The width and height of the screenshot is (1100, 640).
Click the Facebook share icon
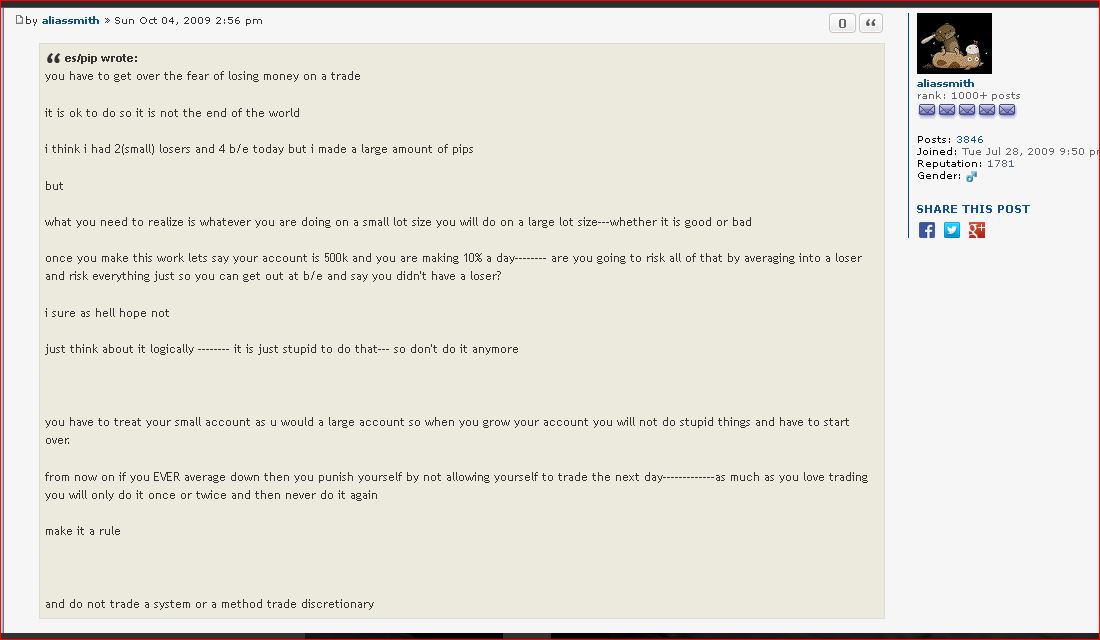point(927,230)
